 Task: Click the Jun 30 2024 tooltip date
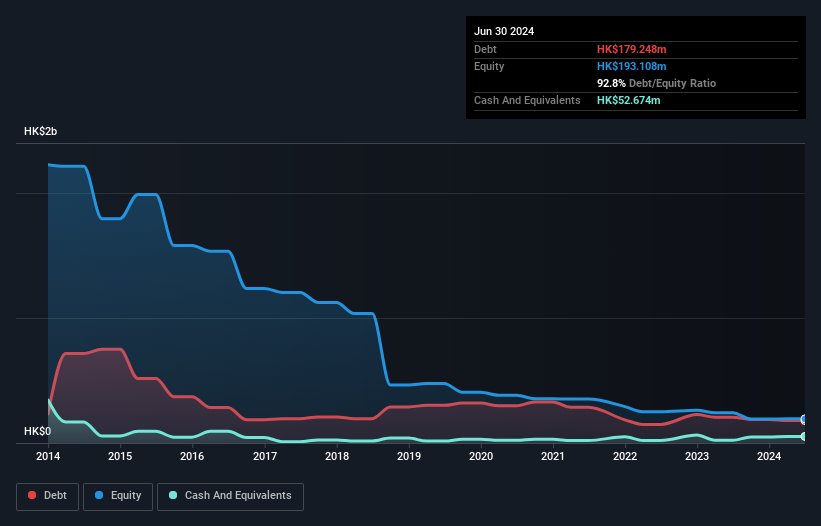[x=504, y=31]
